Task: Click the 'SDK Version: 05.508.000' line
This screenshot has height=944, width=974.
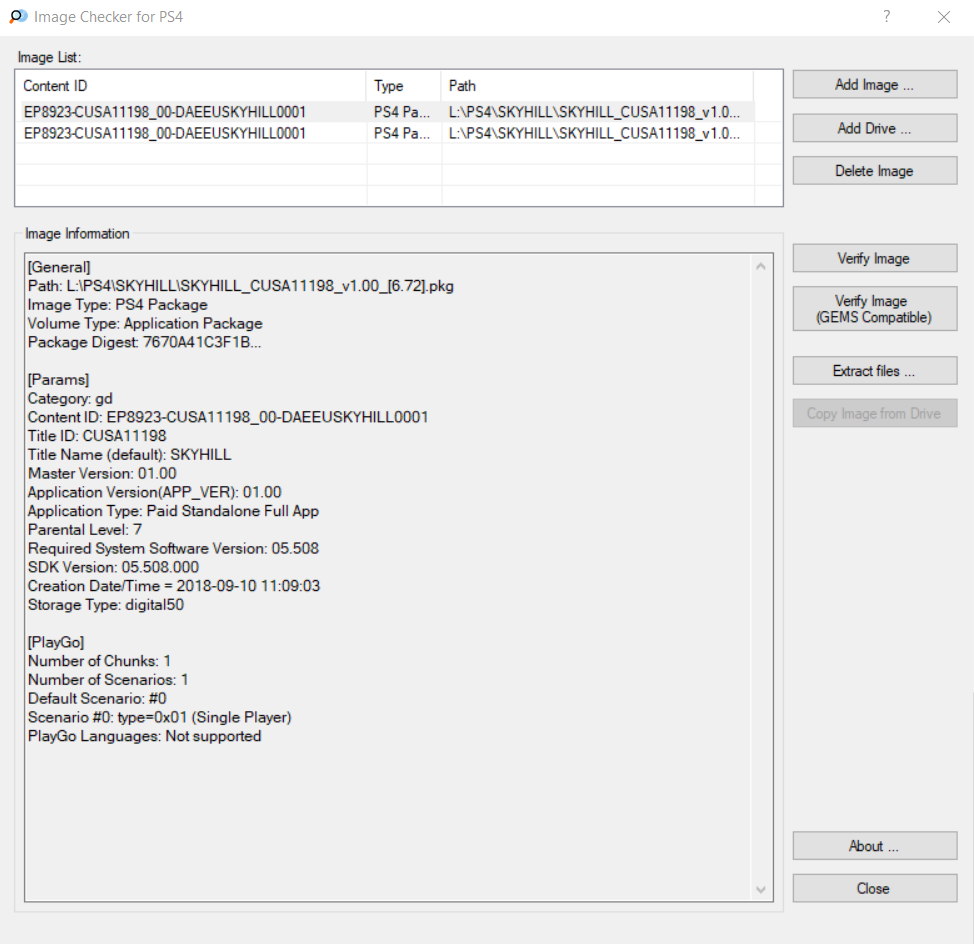Action: click(x=113, y=567)
